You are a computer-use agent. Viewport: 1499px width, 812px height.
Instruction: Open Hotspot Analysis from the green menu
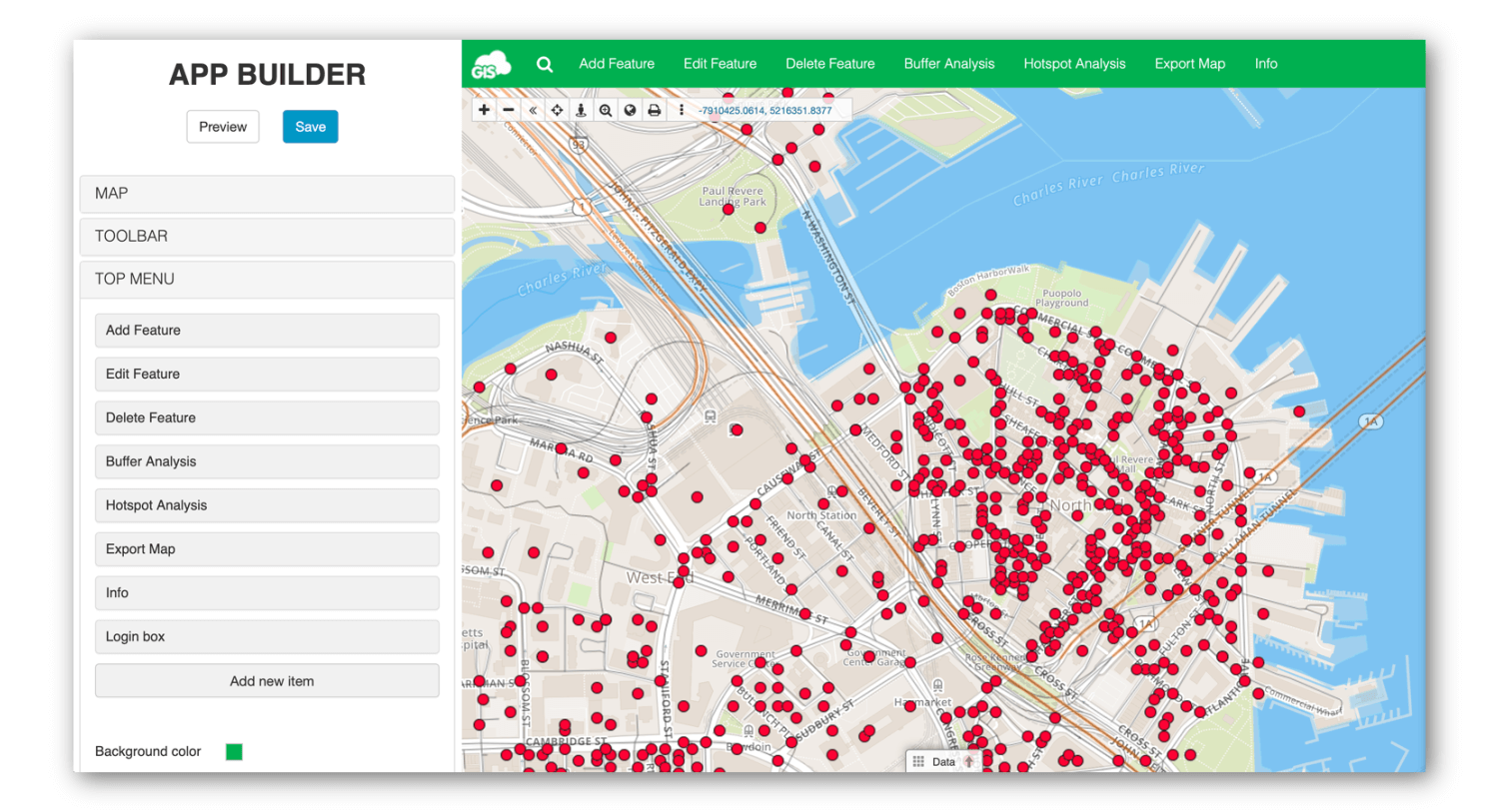click(x=1074, y=63)
